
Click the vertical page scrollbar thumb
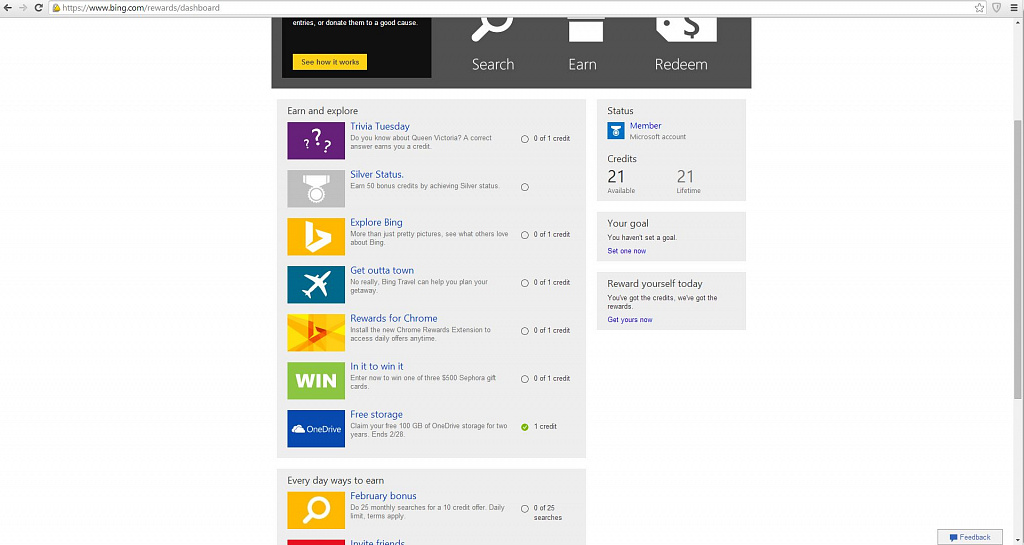pyautogui.click(x=1018, y=260)
